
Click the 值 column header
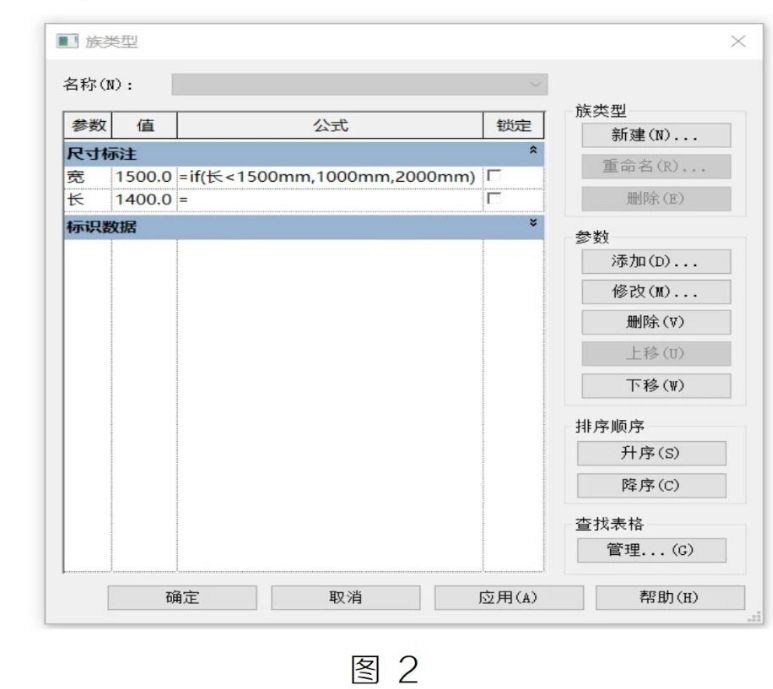coord(144,125)
